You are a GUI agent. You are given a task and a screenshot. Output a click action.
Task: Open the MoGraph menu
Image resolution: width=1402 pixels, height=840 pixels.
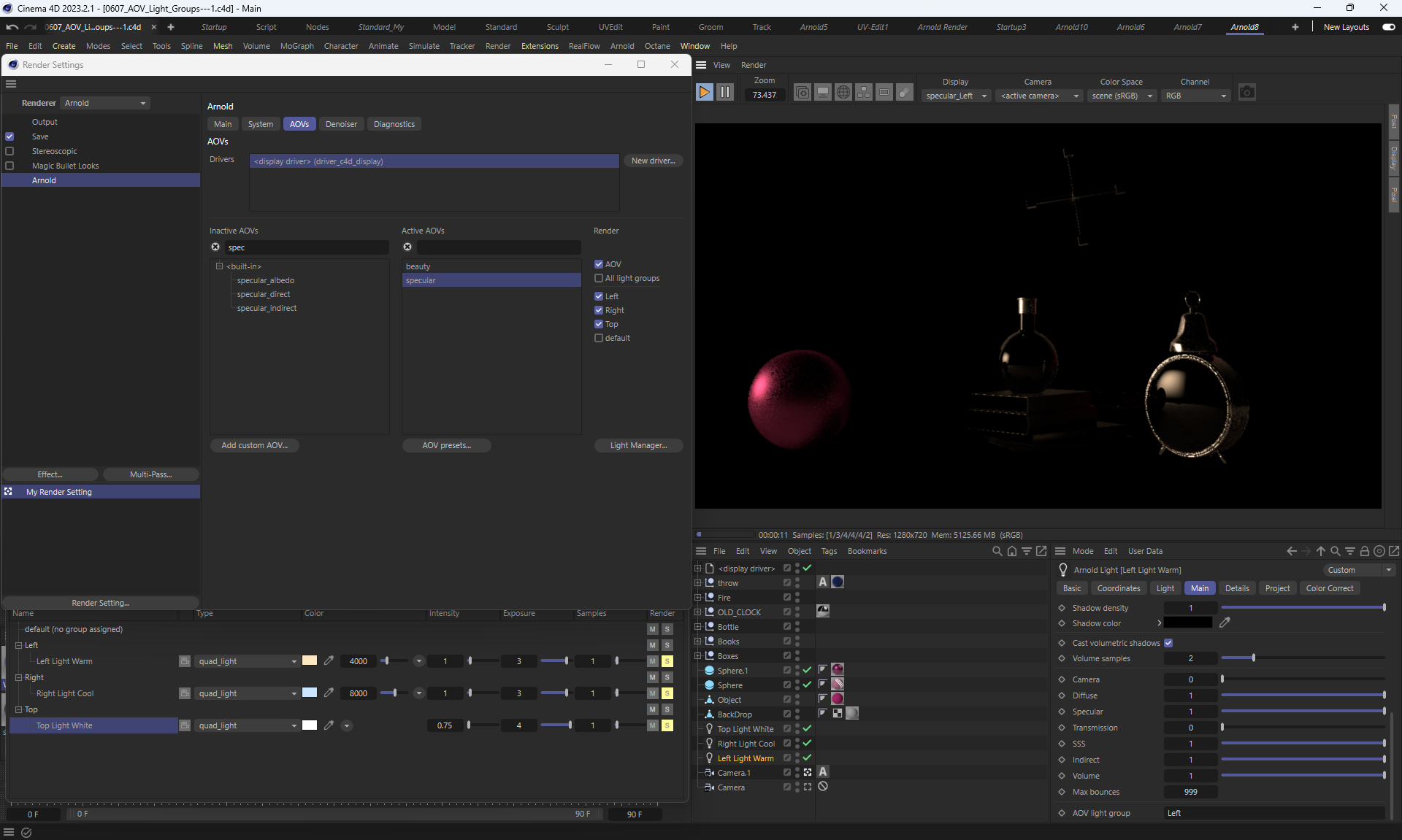296,46
